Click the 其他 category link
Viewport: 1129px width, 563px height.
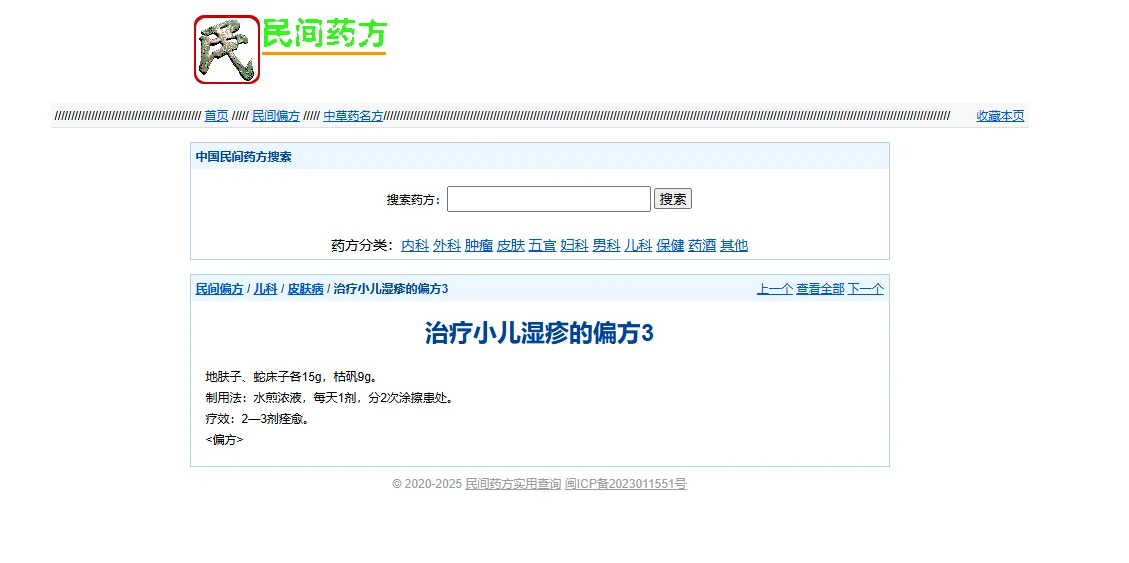pos(734,245)
